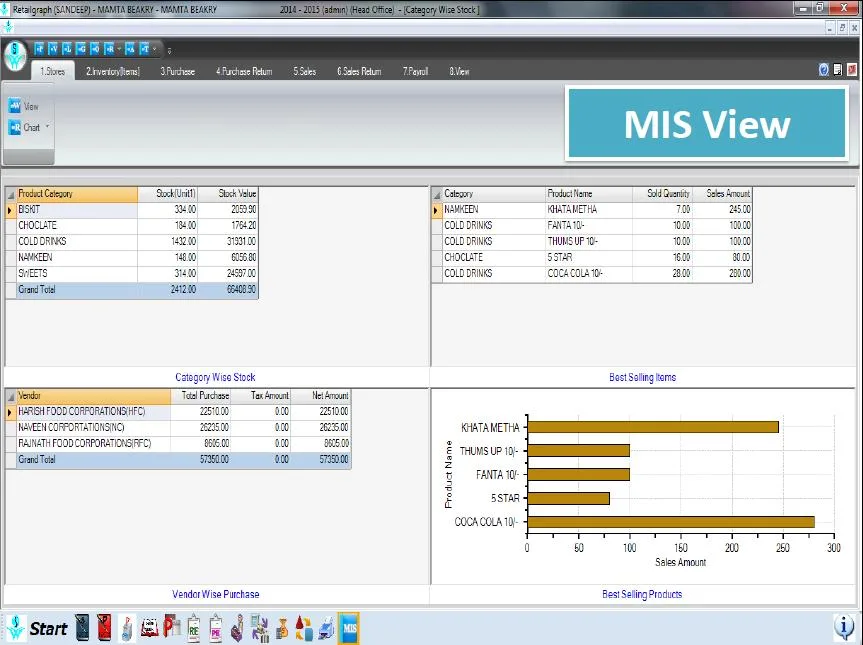Click the KHATA METHA bar in chart

click(653, 427)
